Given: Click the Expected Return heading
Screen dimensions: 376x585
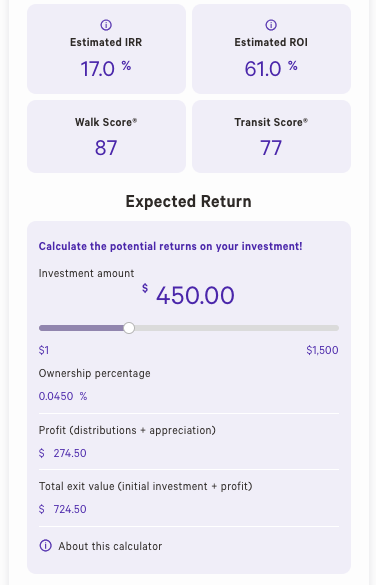Looking at the screenshot, I should click(x=188, y=201).
